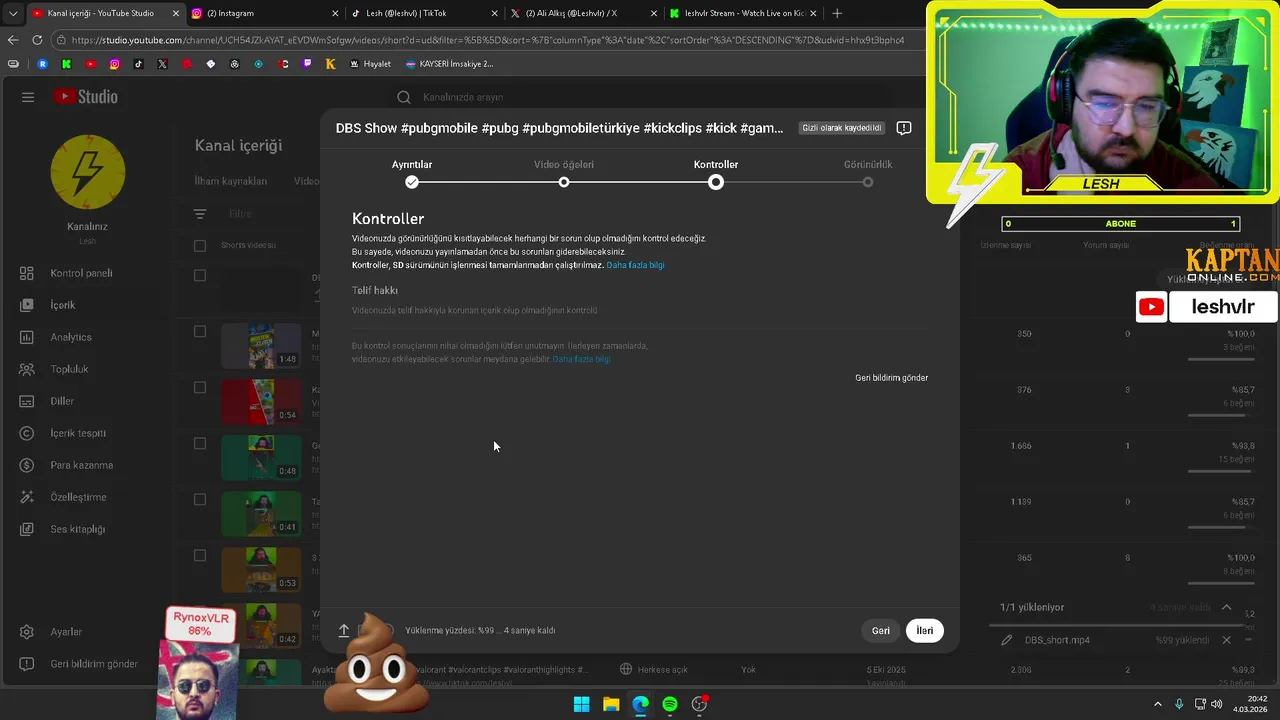Open File Explorer from the taskbar

click(x=611, y=704)
